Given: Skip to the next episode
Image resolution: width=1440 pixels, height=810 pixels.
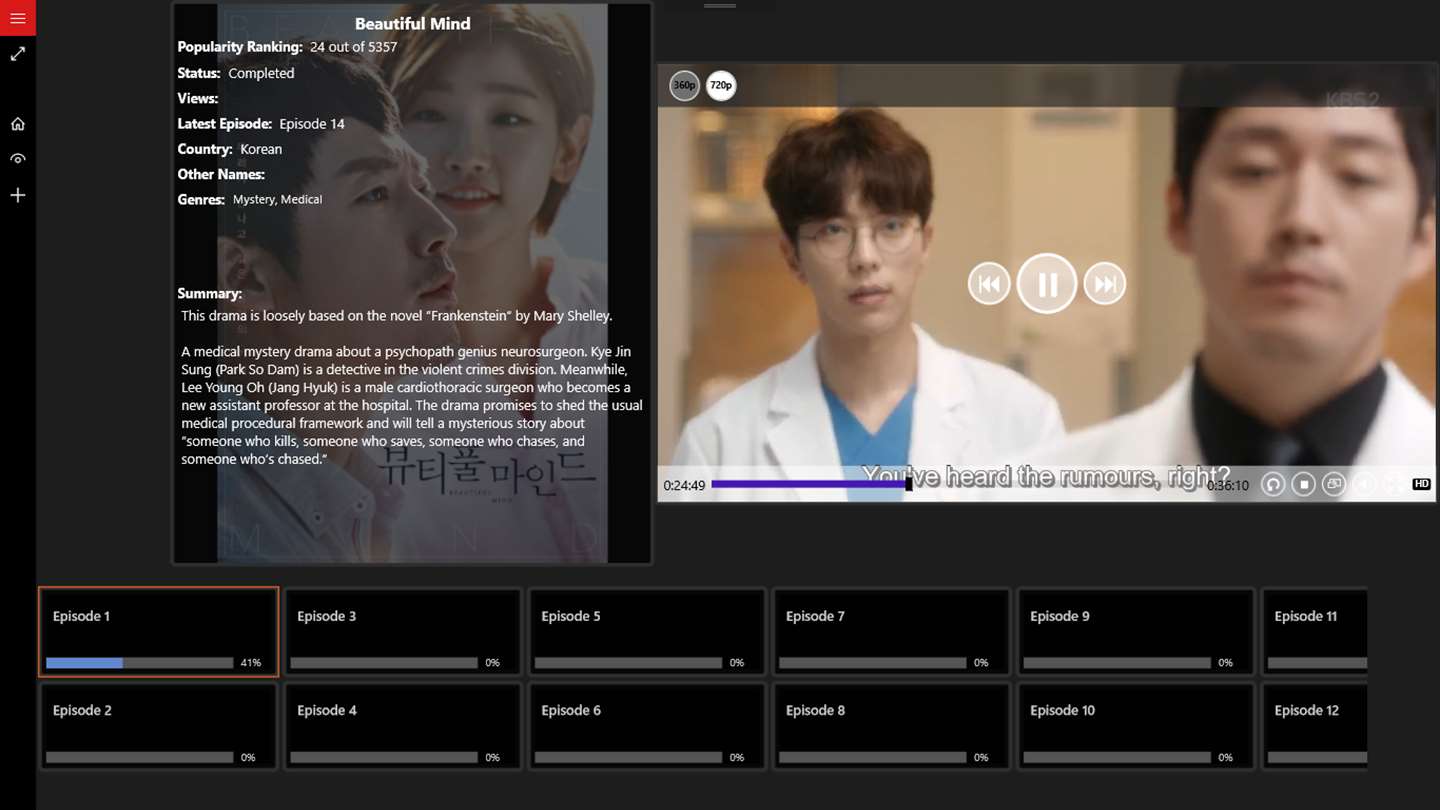Looking at the screenshot, I should pos(1105,285).
